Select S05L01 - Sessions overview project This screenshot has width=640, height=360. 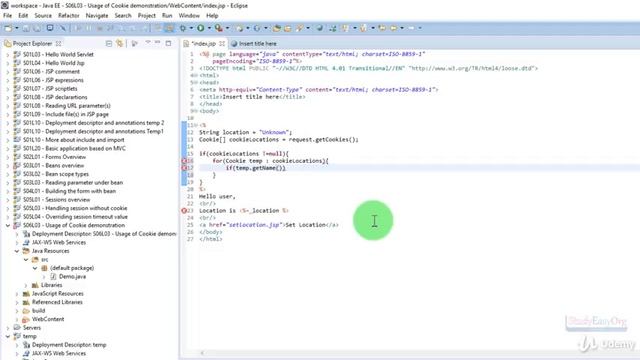pos(56,200)
